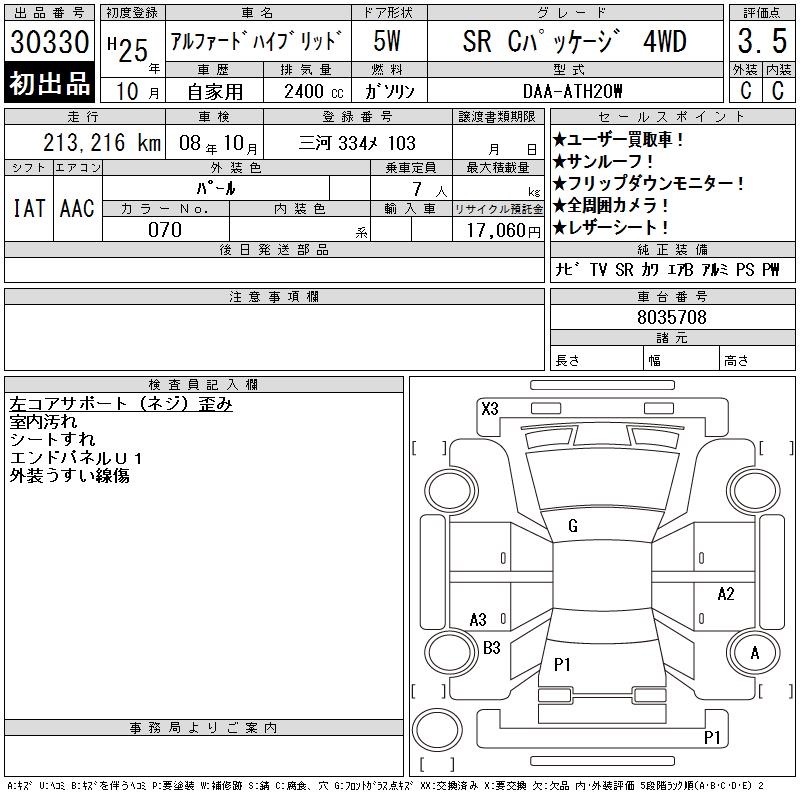Click the 車台番号 header
The image size is (800, 800).
672,296
